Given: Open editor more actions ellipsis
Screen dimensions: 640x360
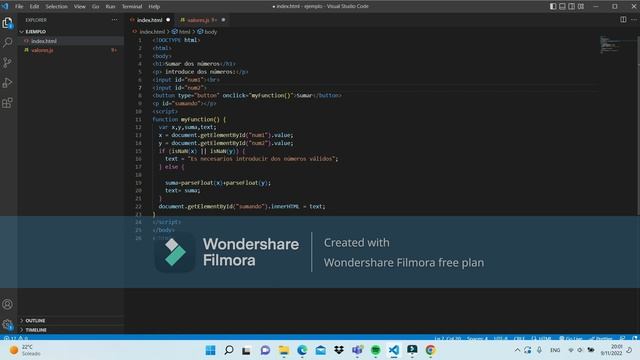Looking at the screenshot, I should tap(634, 19).
